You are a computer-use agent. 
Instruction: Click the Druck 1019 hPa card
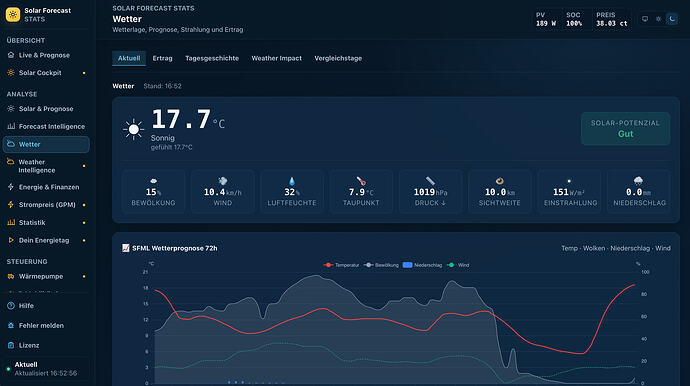coord(430,191)
